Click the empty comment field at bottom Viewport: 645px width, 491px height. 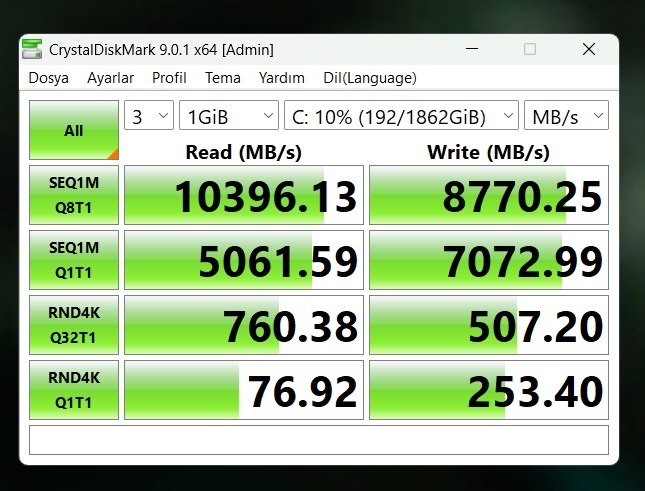pyautogui.click(x=319, y=440)
